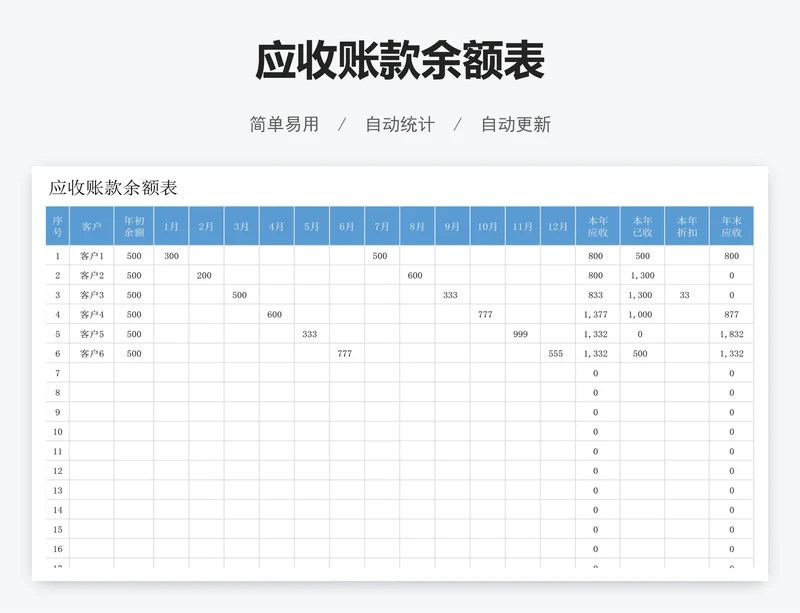Click the 300 value in 客户1's row
Viewport: 800px width, 613px height.
point(171,256)
